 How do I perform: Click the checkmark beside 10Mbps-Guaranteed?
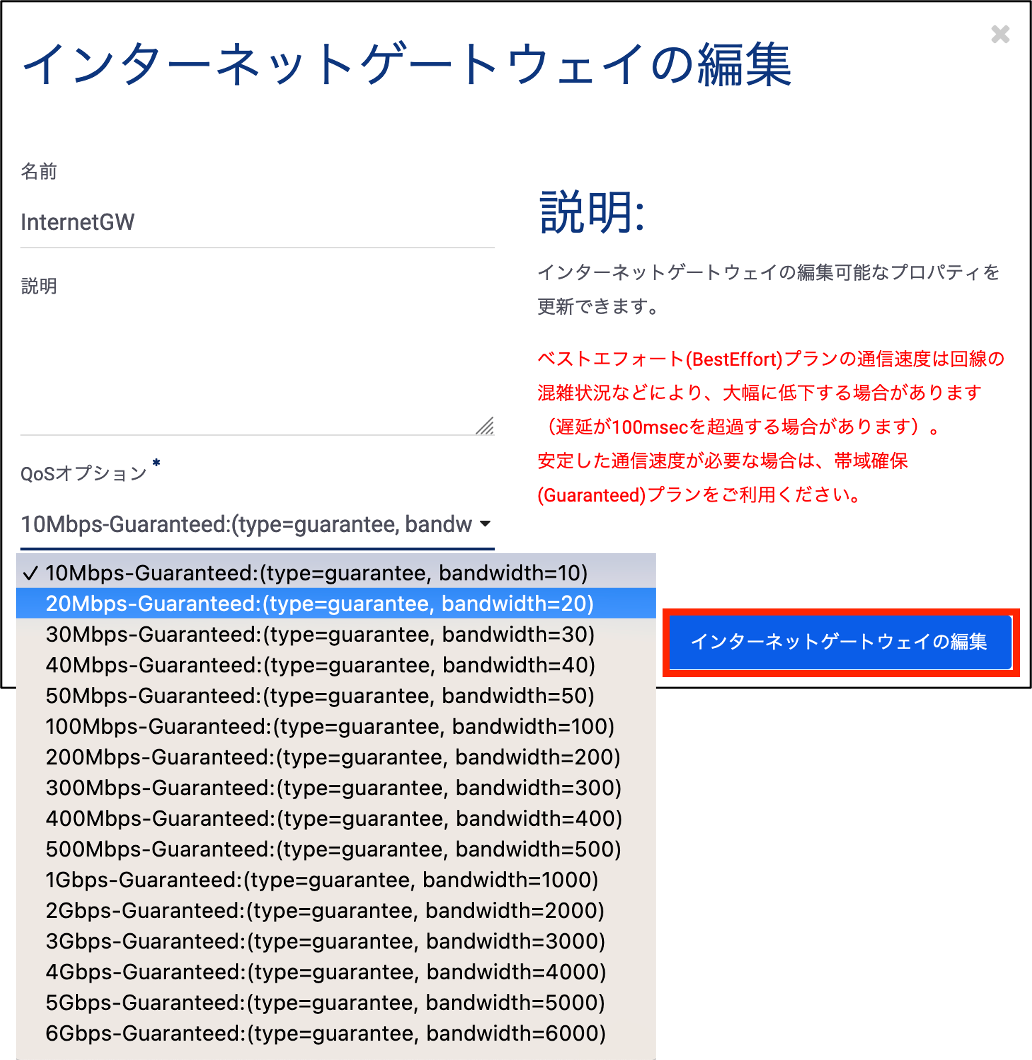click(31, 572)
